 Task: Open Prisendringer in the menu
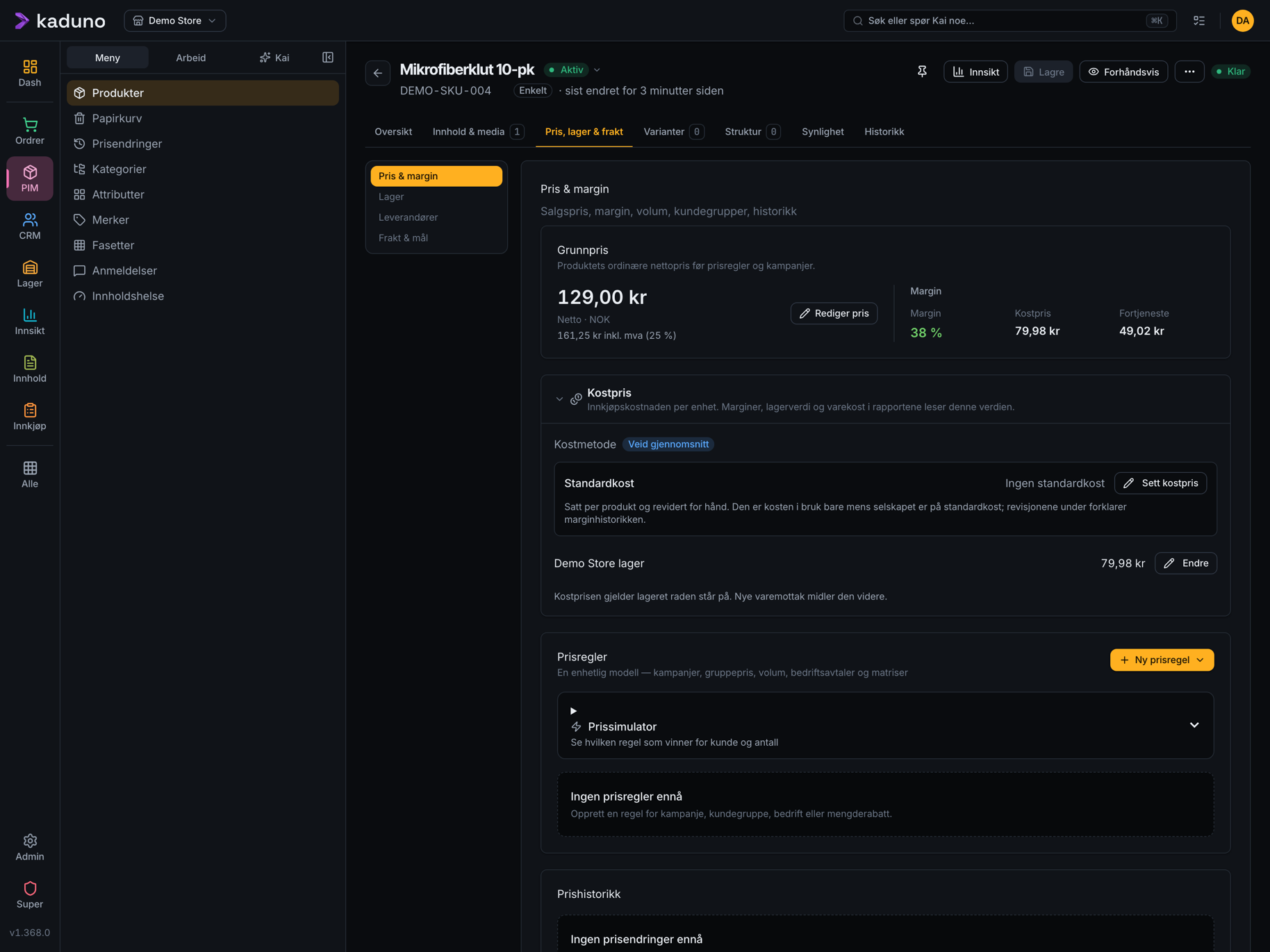[x=203, y=144]
